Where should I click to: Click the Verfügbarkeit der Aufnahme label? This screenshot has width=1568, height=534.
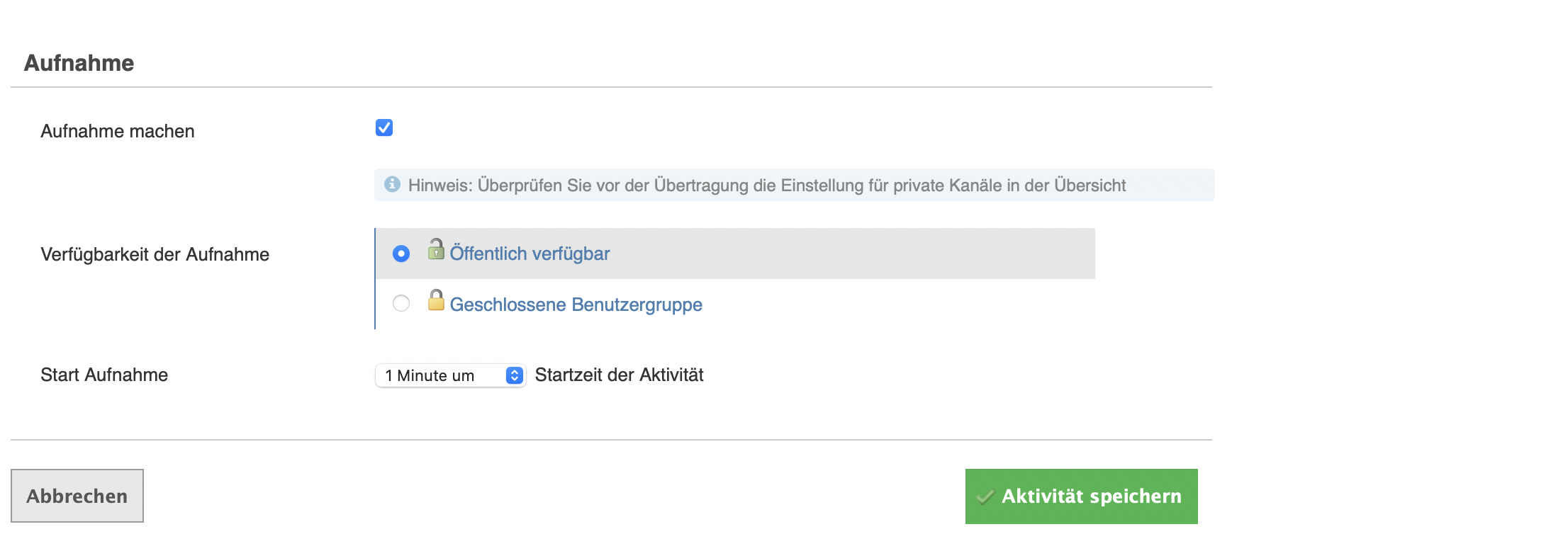click(155, 254)
